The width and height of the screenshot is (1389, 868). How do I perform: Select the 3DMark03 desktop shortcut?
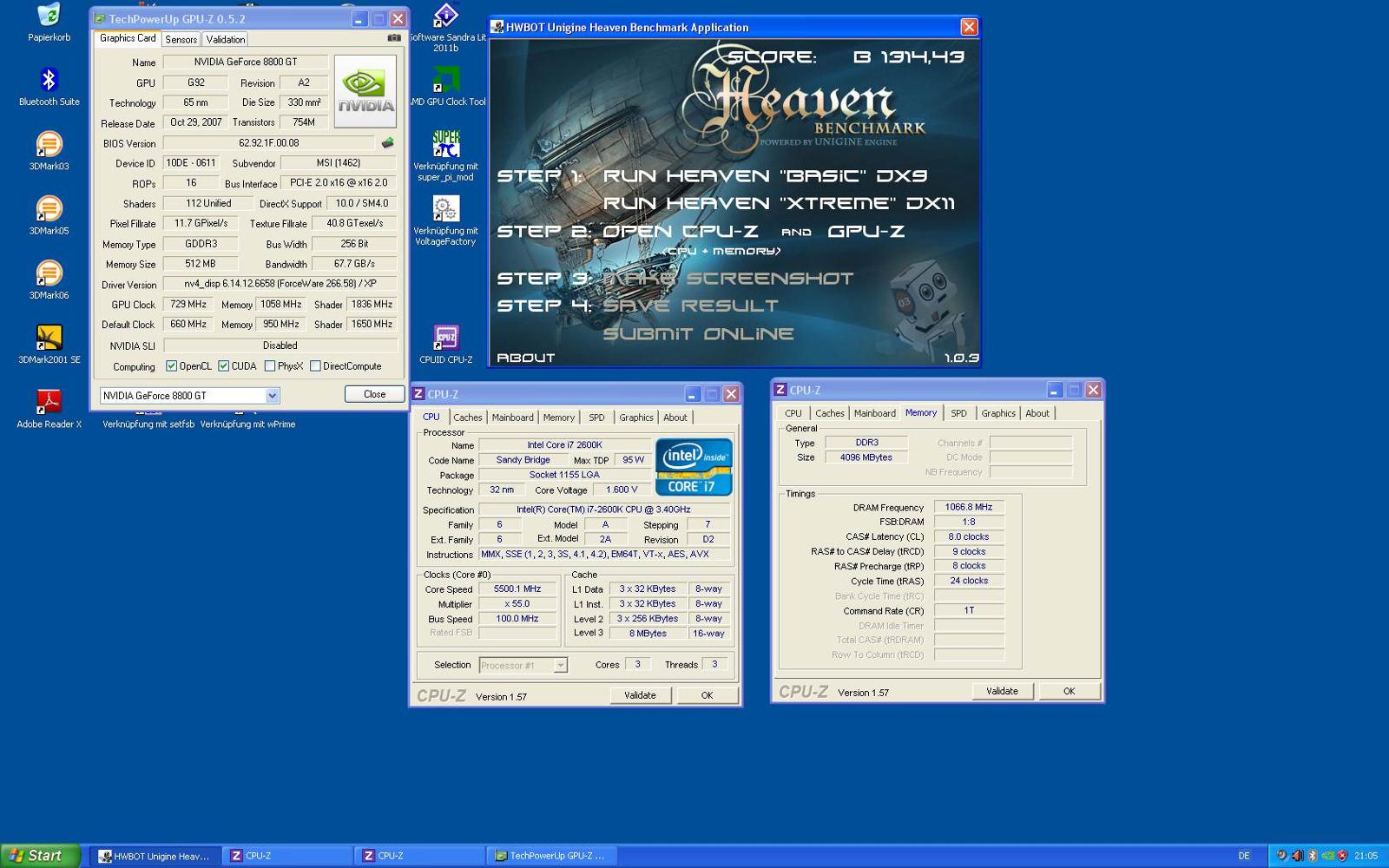(x=49, y=144)
